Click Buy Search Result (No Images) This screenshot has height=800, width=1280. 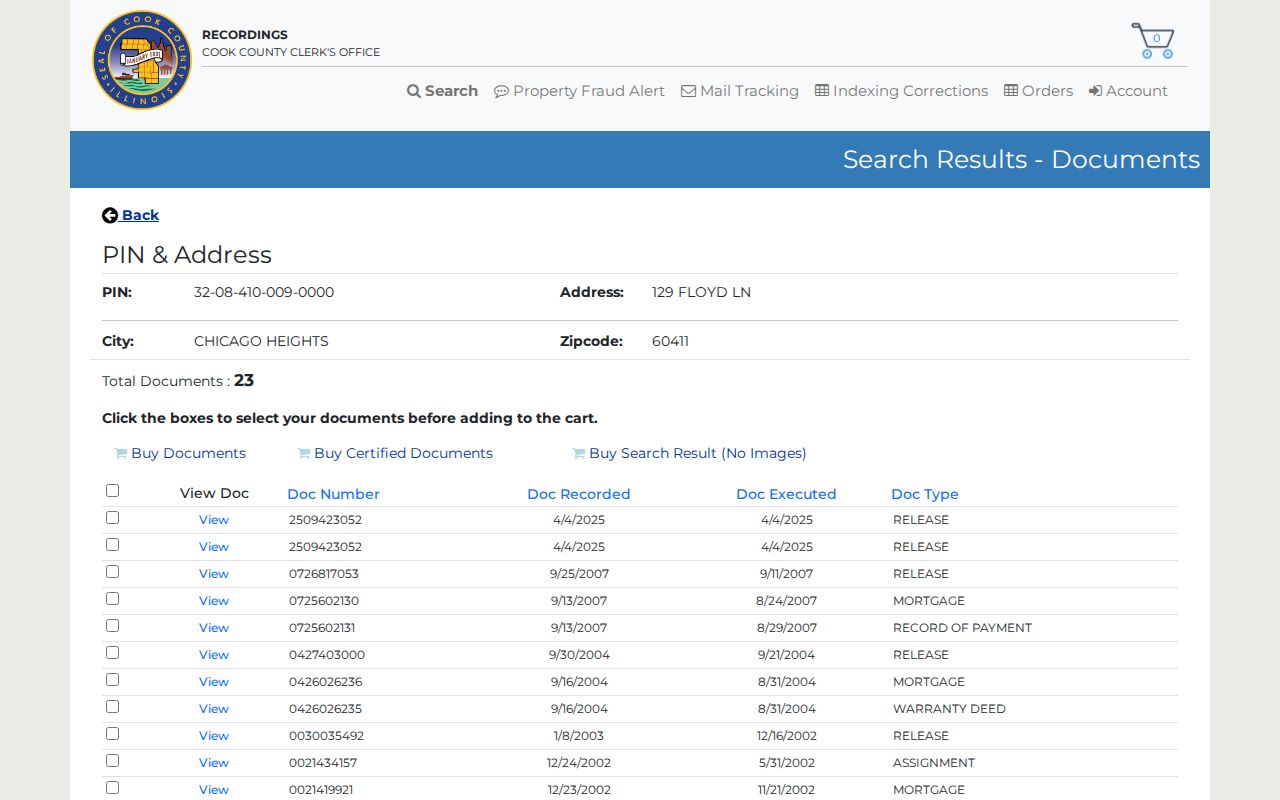pos(689,453)
